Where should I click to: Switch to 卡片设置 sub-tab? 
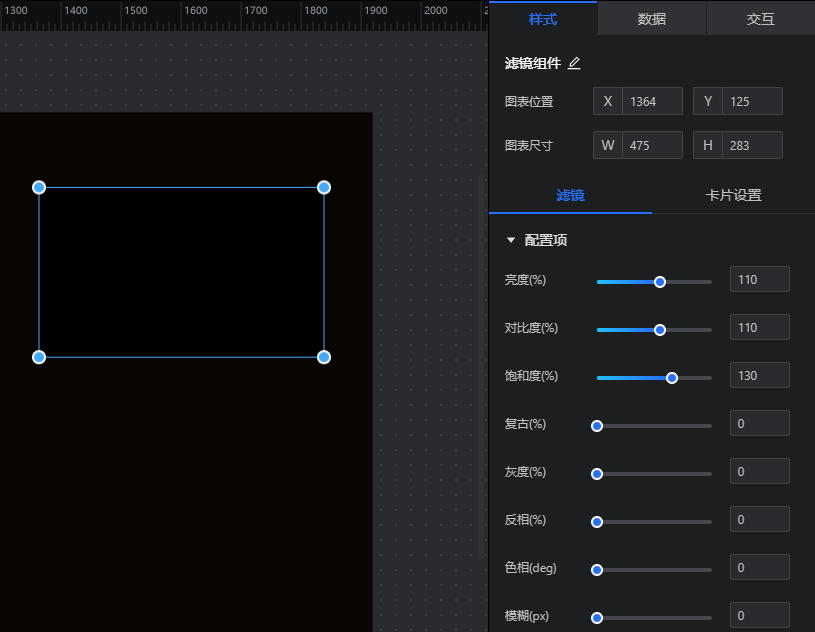pyautogui.click(x=733, y=195)
